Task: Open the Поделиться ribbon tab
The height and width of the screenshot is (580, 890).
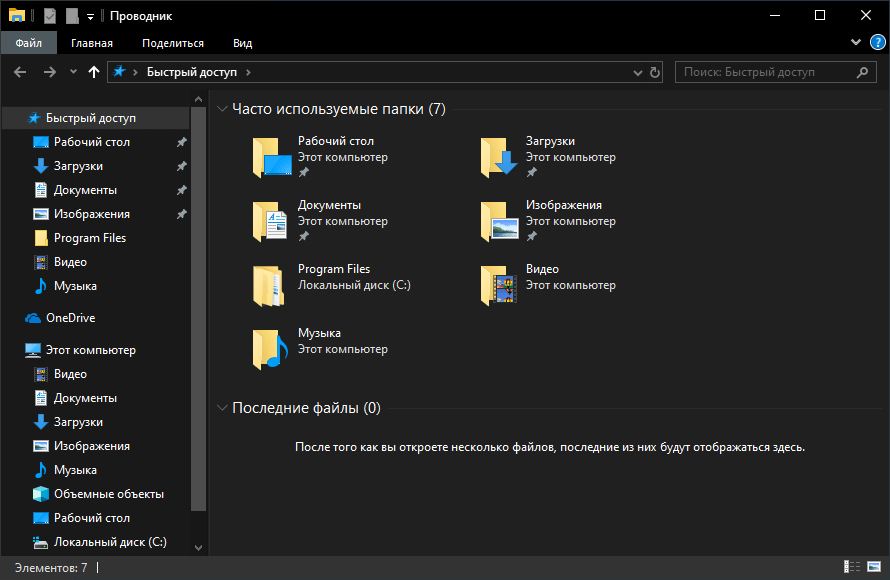Action: click(173, 43)
